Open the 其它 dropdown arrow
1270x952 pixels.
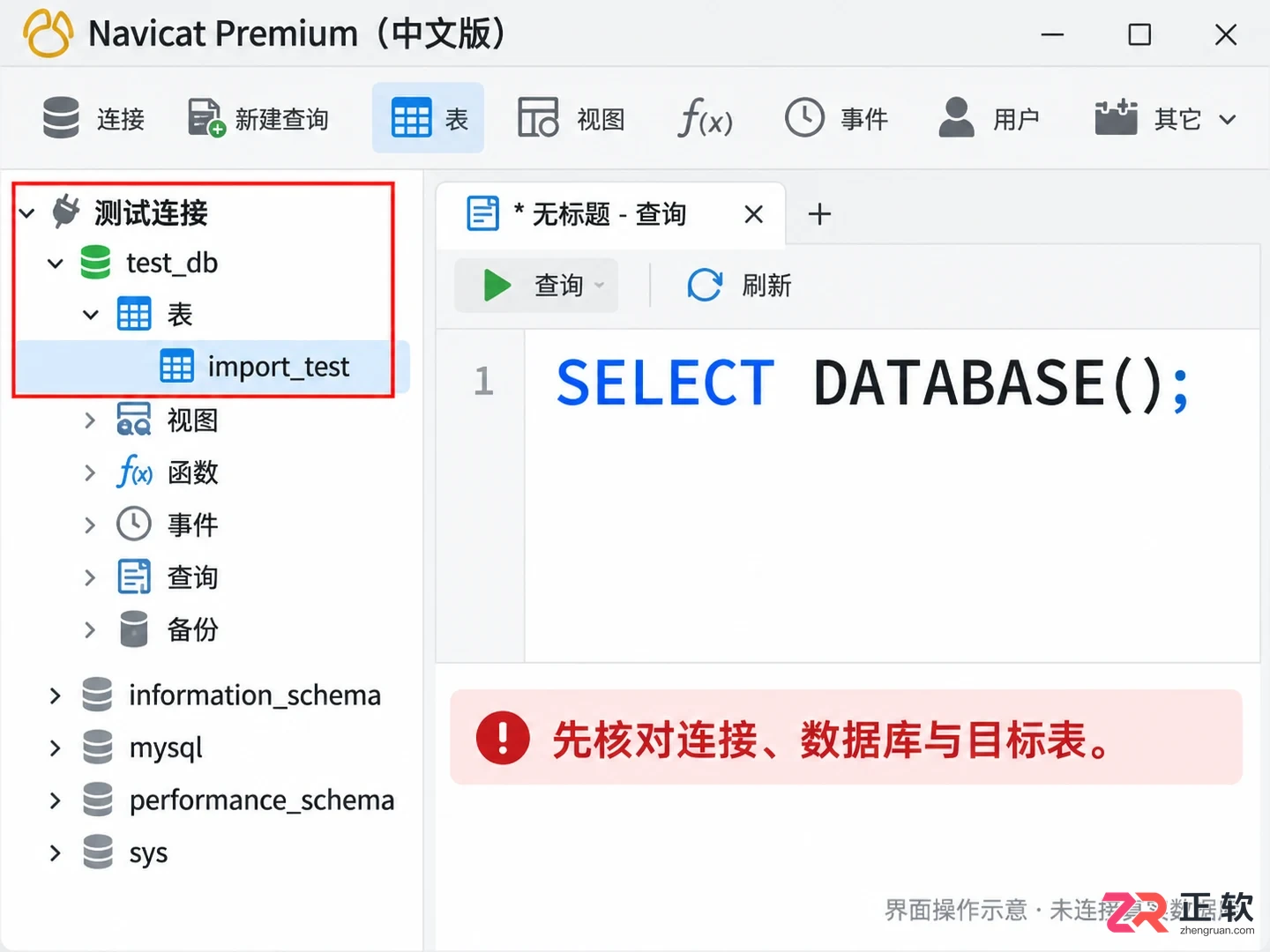(x=1228, y=119)
